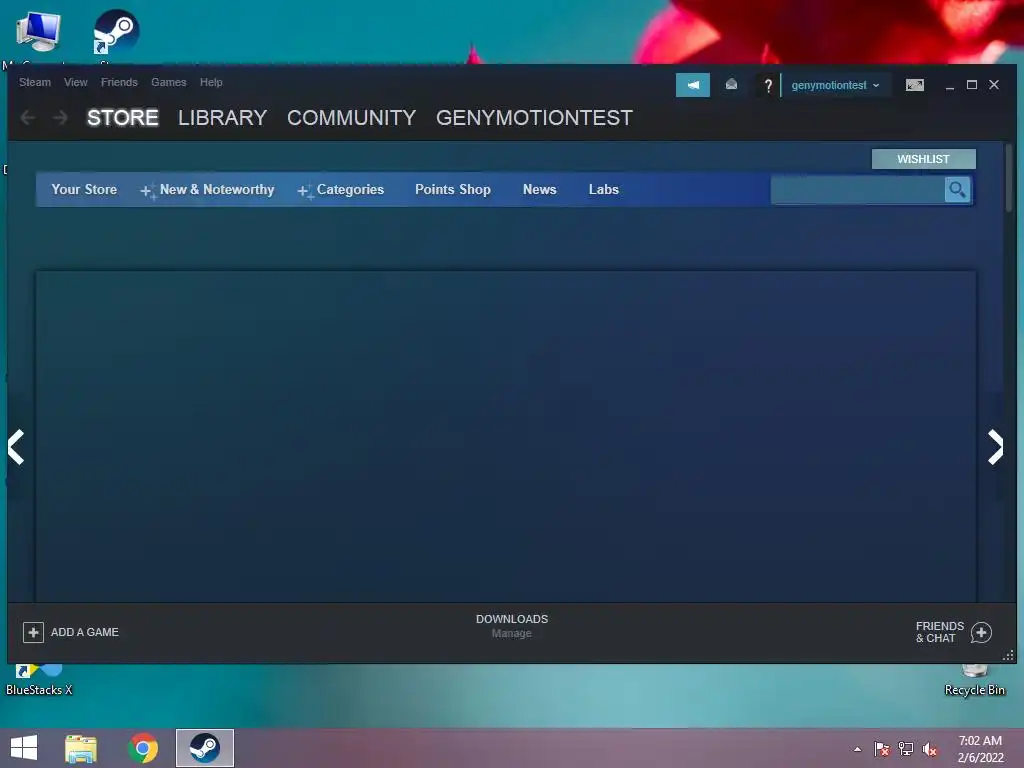Viewport: 1024px width, 768px height.
Task: Click the store search magnifier button
Action: point(957,190)
